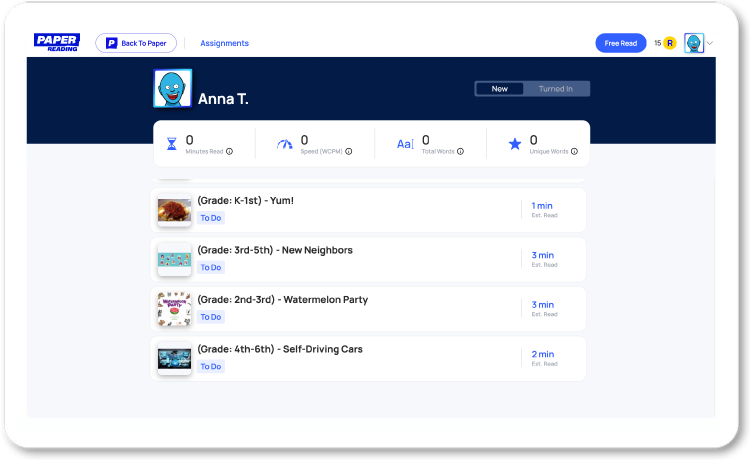
Task: Start a Free Read session
Action: (x=621, y=43)
